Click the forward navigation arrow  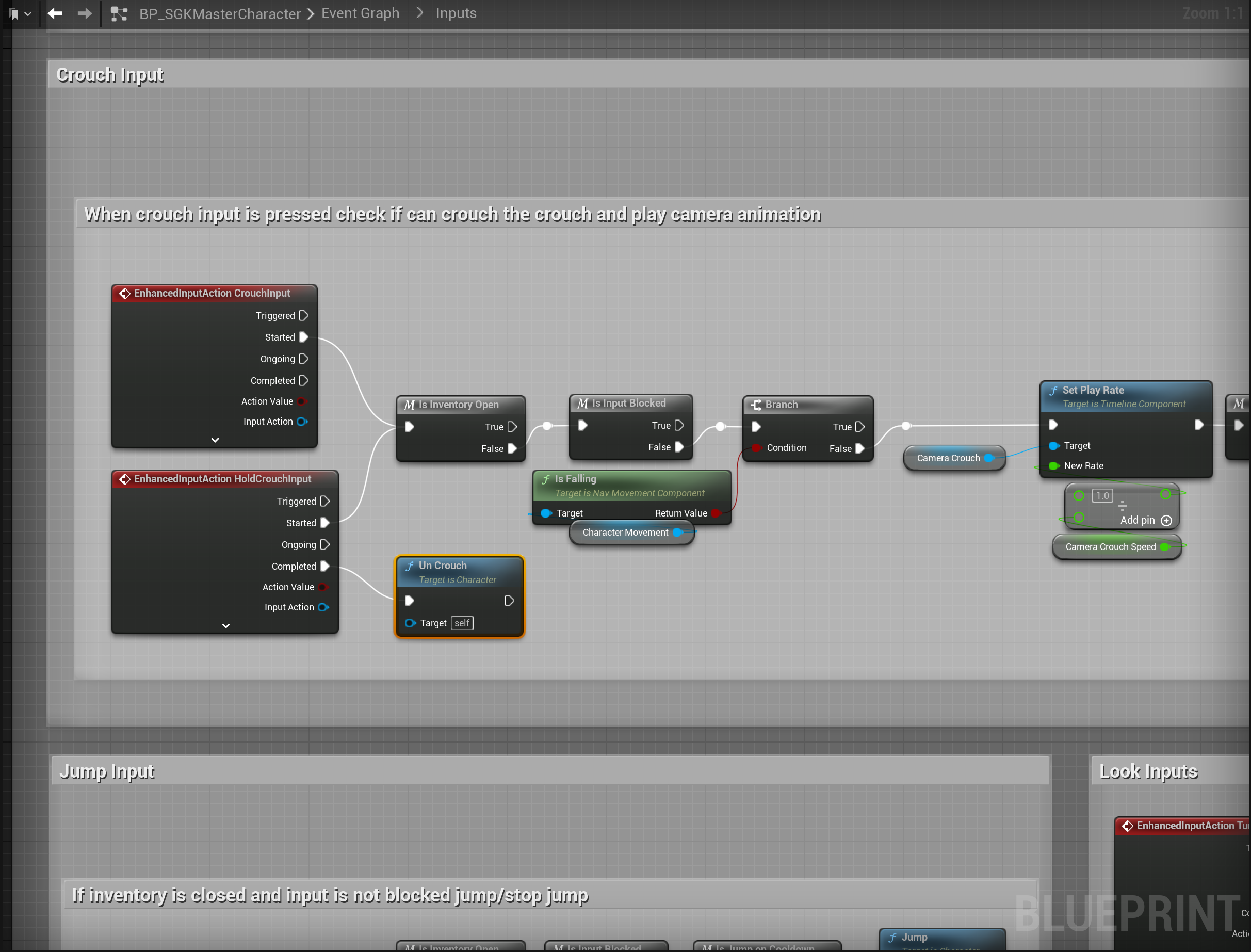coord(85,13)
